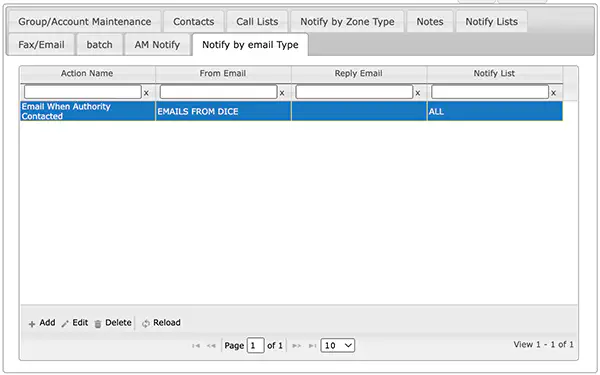Open the rows-per-page dropdown showing 10

click(x=338, y=346)
